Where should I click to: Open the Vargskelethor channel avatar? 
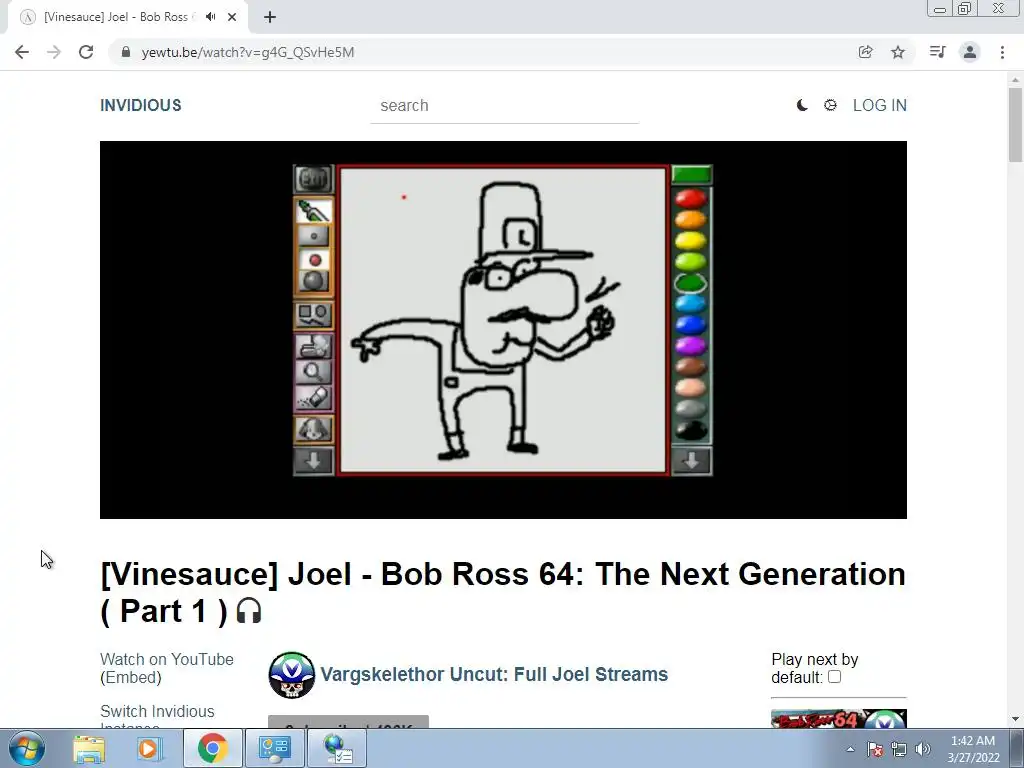(x=291, y=675)
